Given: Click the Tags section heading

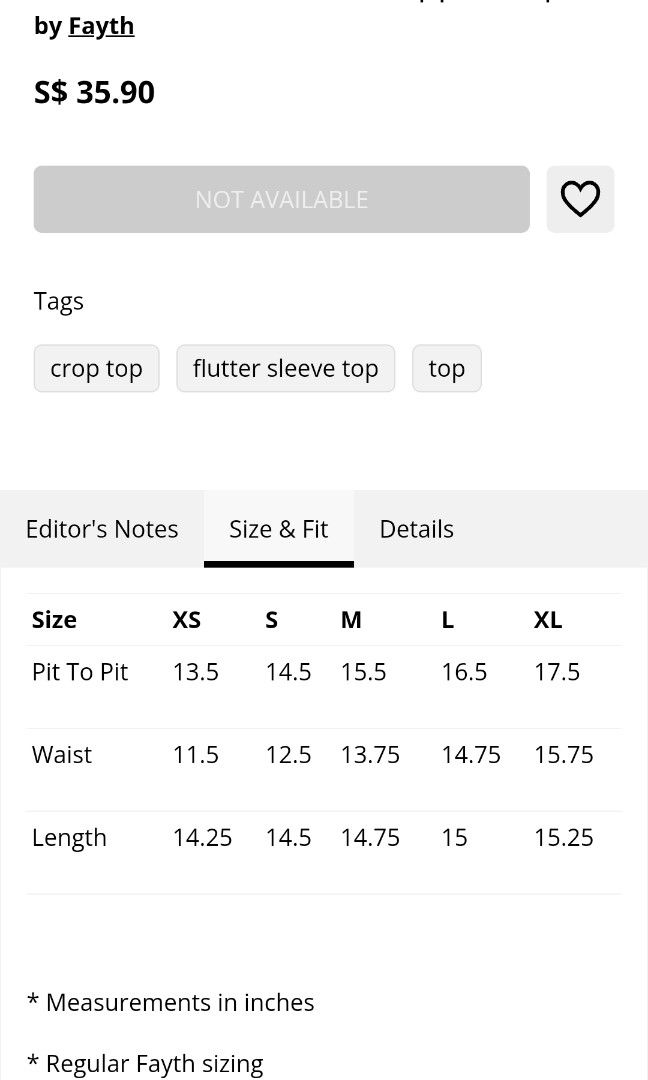Looking at the screenshot, I should tap(59, 301).
